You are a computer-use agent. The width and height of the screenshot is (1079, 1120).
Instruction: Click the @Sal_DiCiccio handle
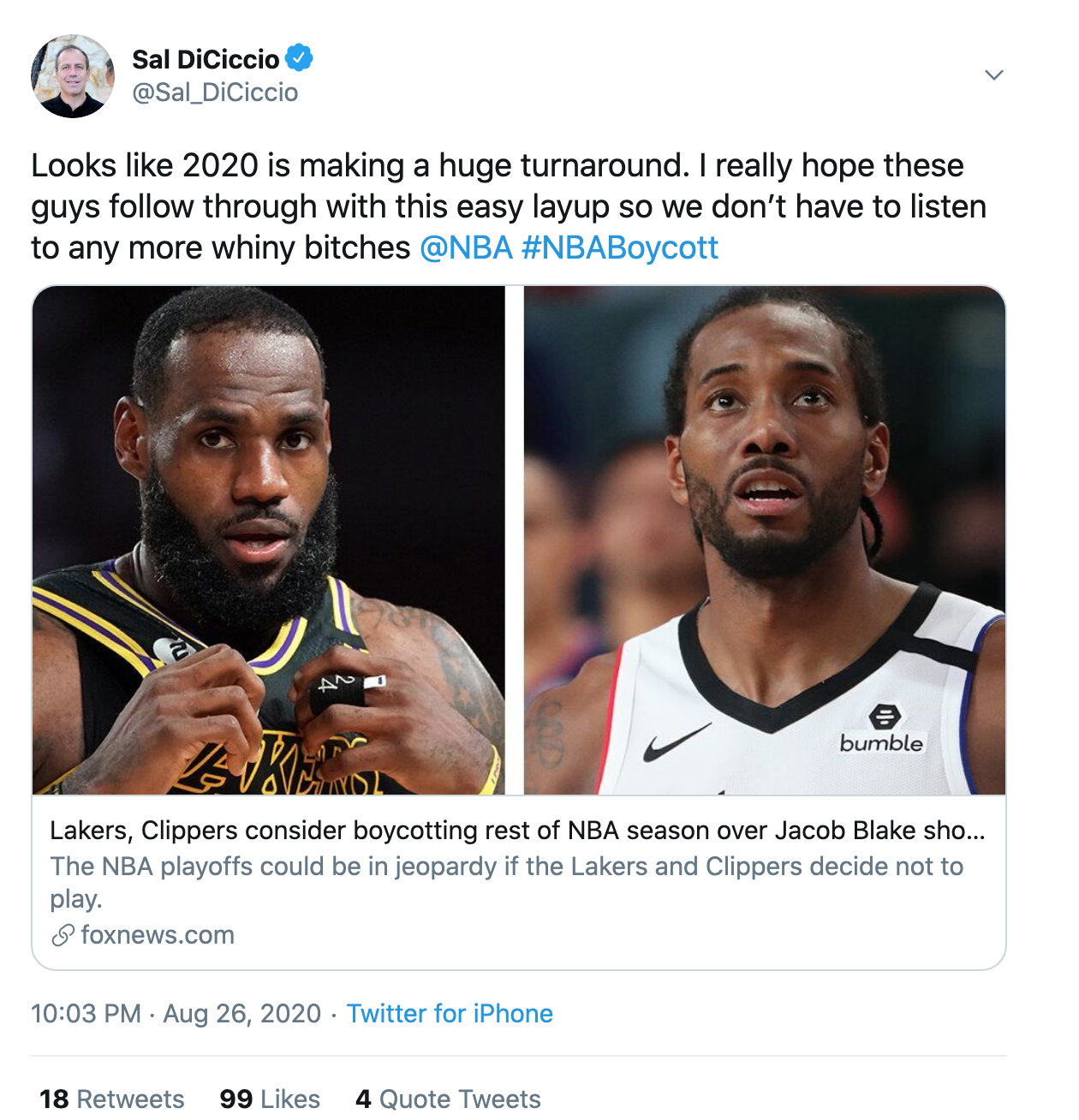[215, 92]
